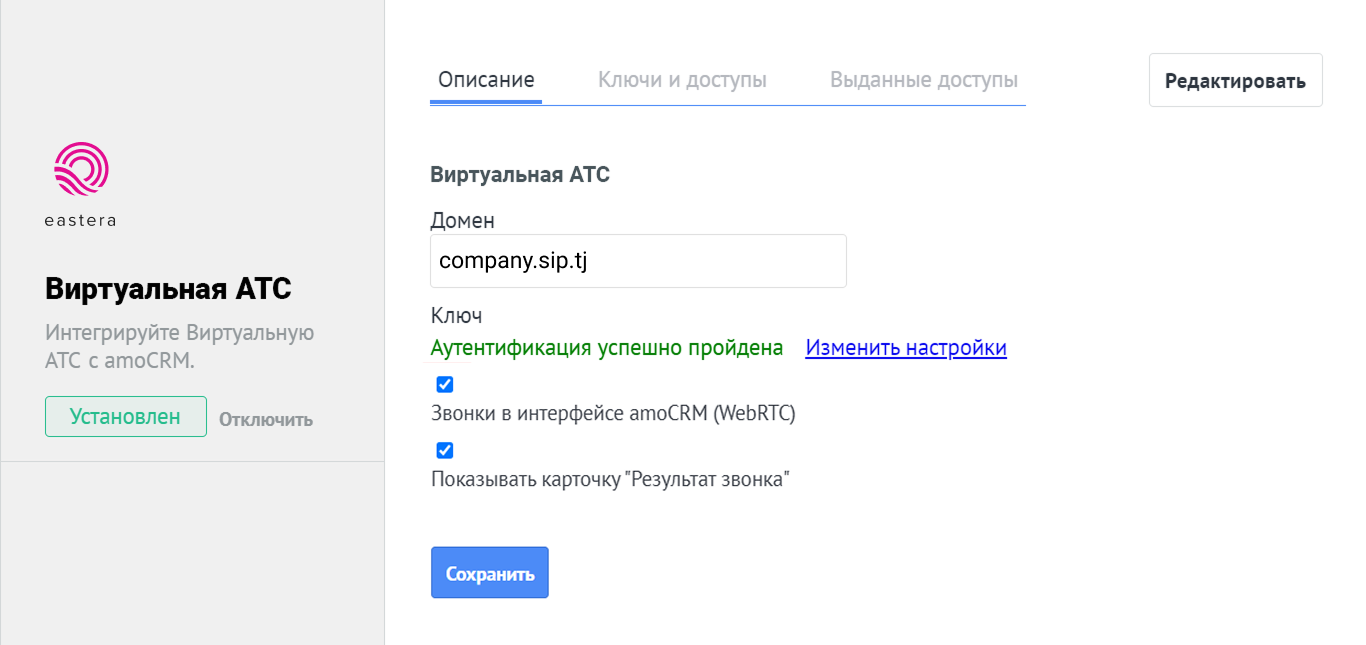This screenshot has width=1366, height=645.
Task: Go to the Выданные доступы tab
Action: click(x=924, y=80)
